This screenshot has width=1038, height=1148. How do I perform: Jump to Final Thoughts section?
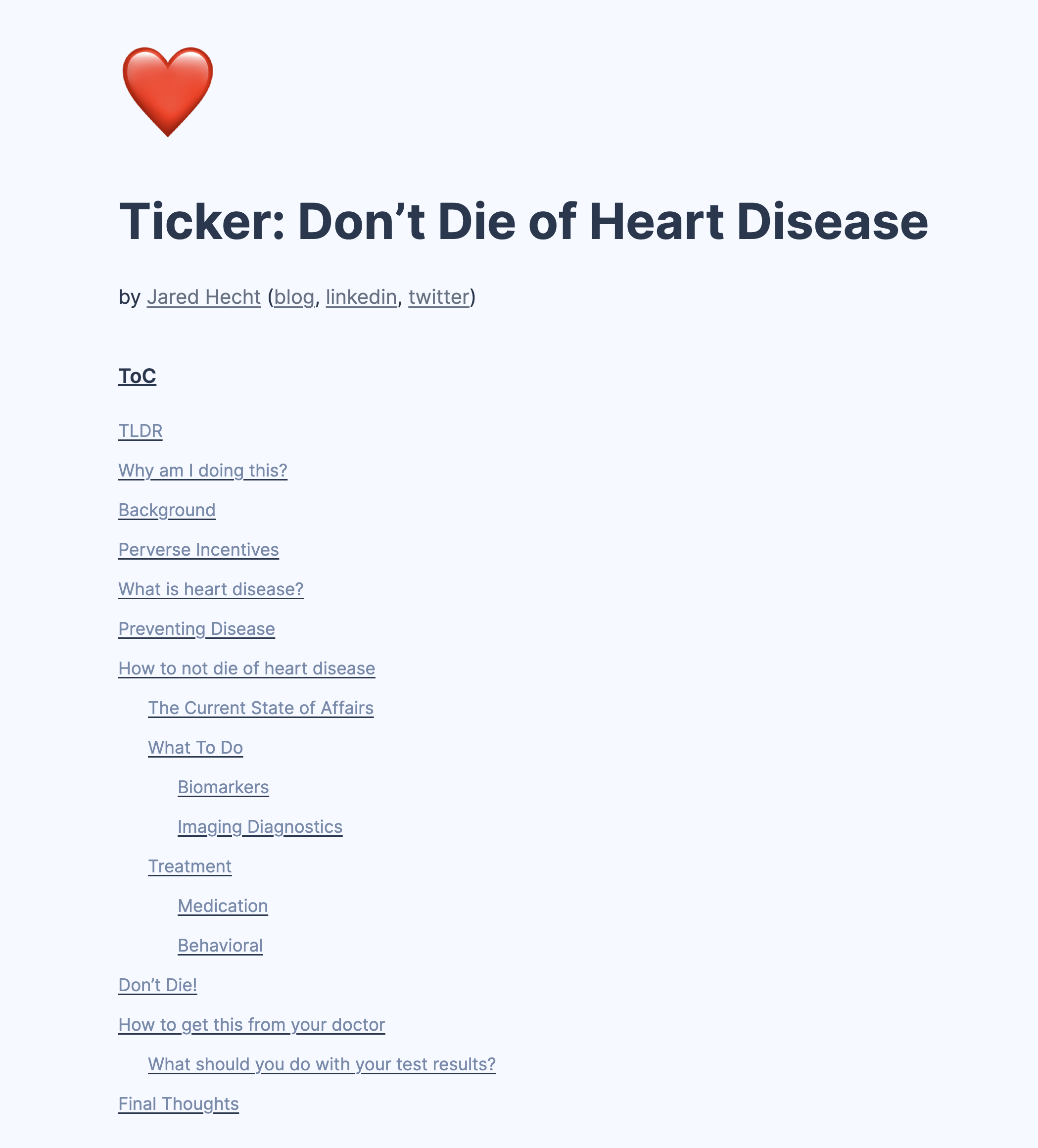(178, 1103)
